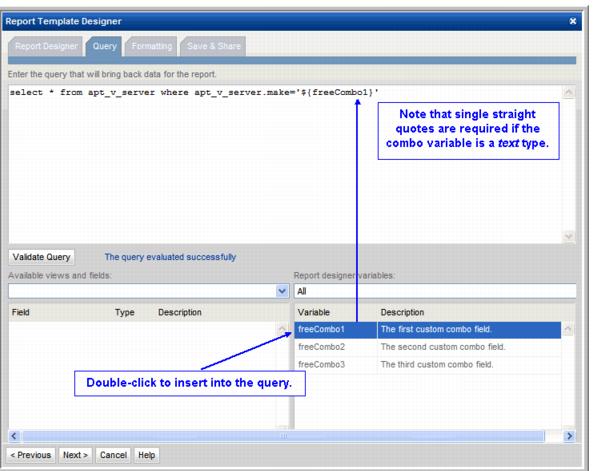Click the horizontal scrollbar thumb
This screenshot has width=597, height=471.
[283, 436]
